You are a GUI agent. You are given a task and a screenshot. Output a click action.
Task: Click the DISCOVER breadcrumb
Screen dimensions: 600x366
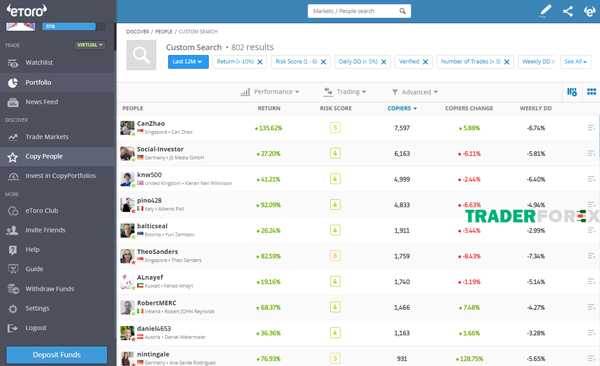[x=137, y=32]
